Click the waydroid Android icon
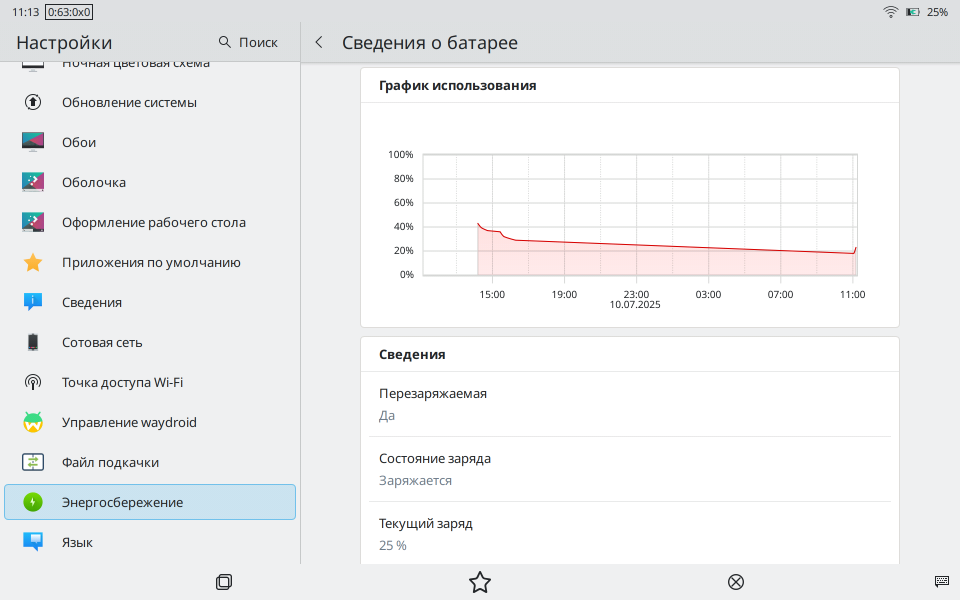 (x=33, y=422)
